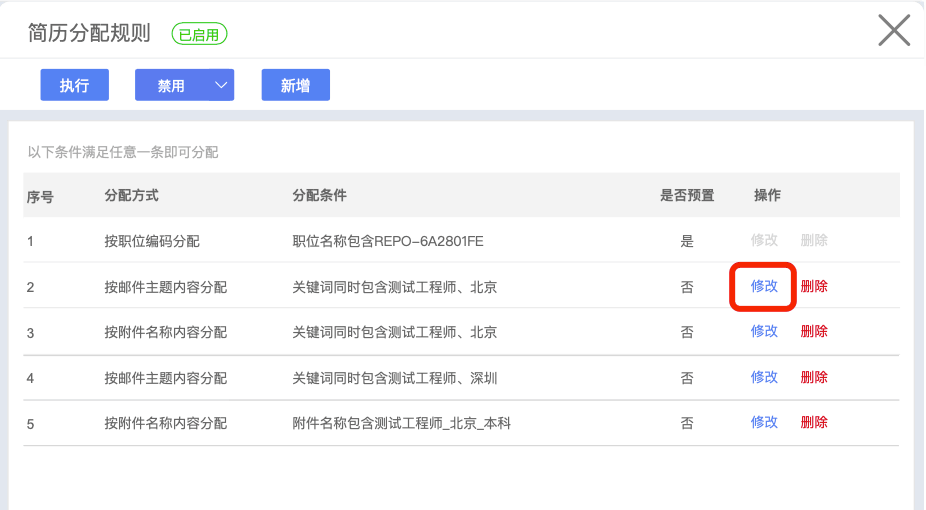Screen dimensions: 926x510
Task: Select the 职位名称包含REPO-6A2801FE condition text
Action: (x=388, y=241)
